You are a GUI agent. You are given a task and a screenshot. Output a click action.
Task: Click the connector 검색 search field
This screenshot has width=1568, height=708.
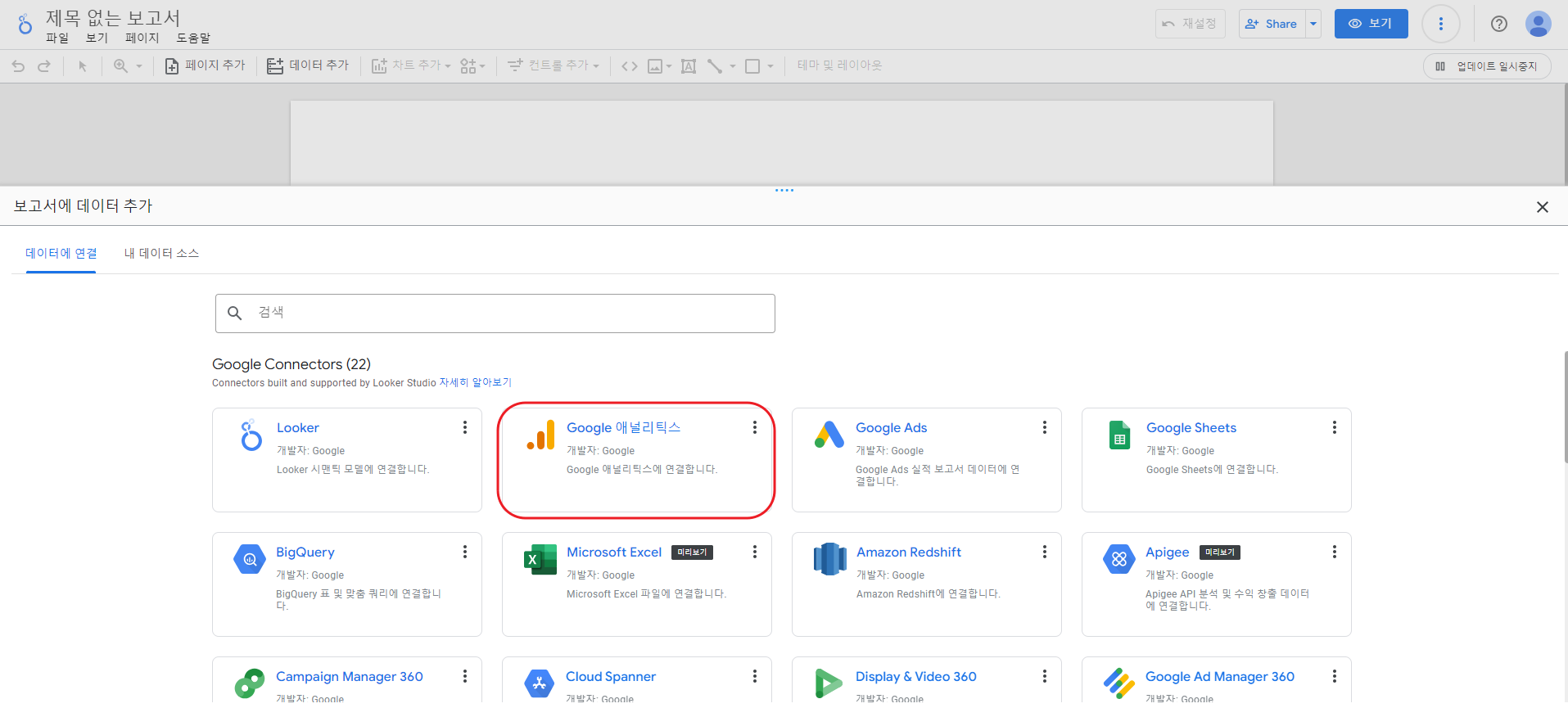click(495, 313)
